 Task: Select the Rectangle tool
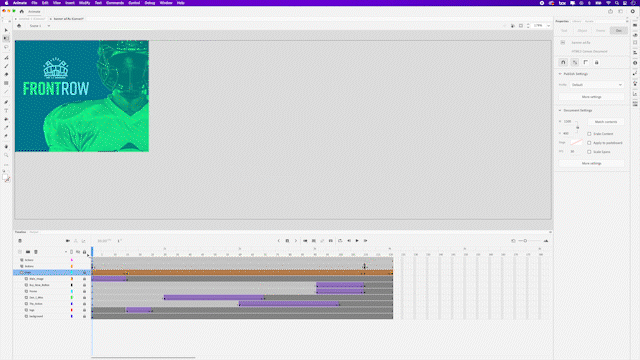(6, 83)
